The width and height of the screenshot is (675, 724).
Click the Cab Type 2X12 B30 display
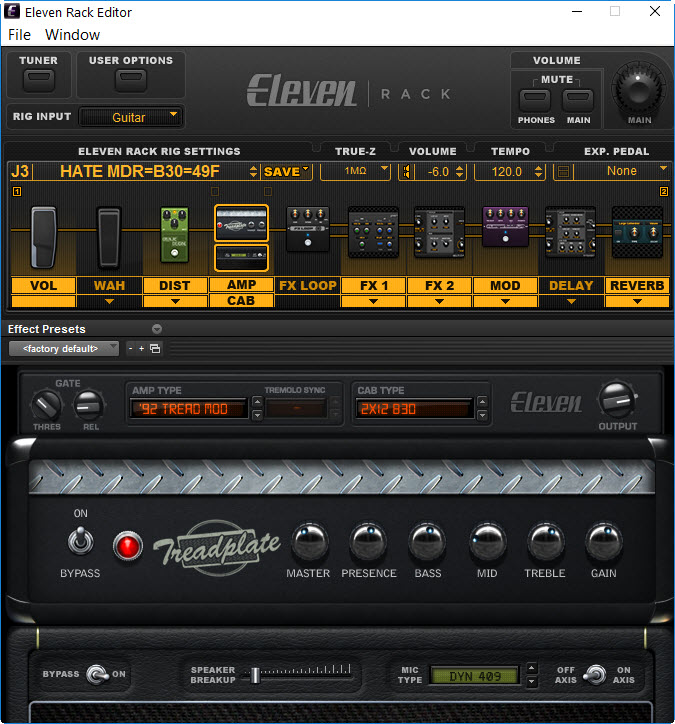pos(414,409)
